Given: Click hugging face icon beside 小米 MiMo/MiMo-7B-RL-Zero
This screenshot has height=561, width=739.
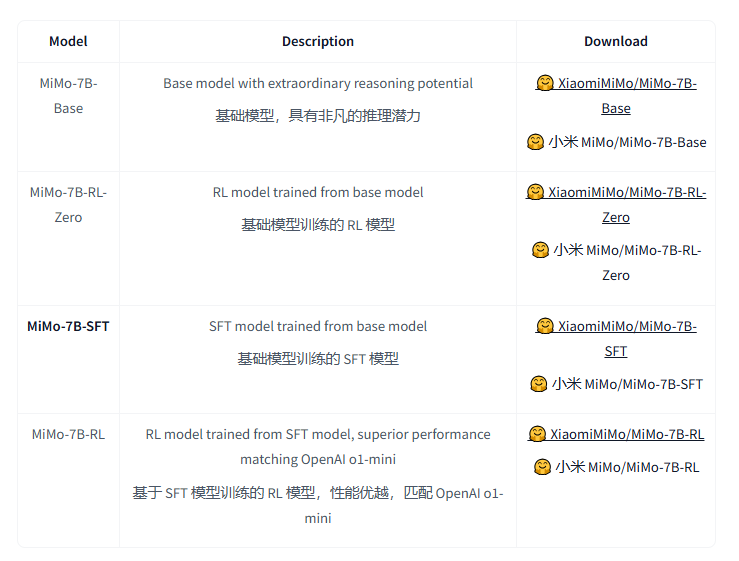Looking at the screenshot, I should (x=541, y=250).
